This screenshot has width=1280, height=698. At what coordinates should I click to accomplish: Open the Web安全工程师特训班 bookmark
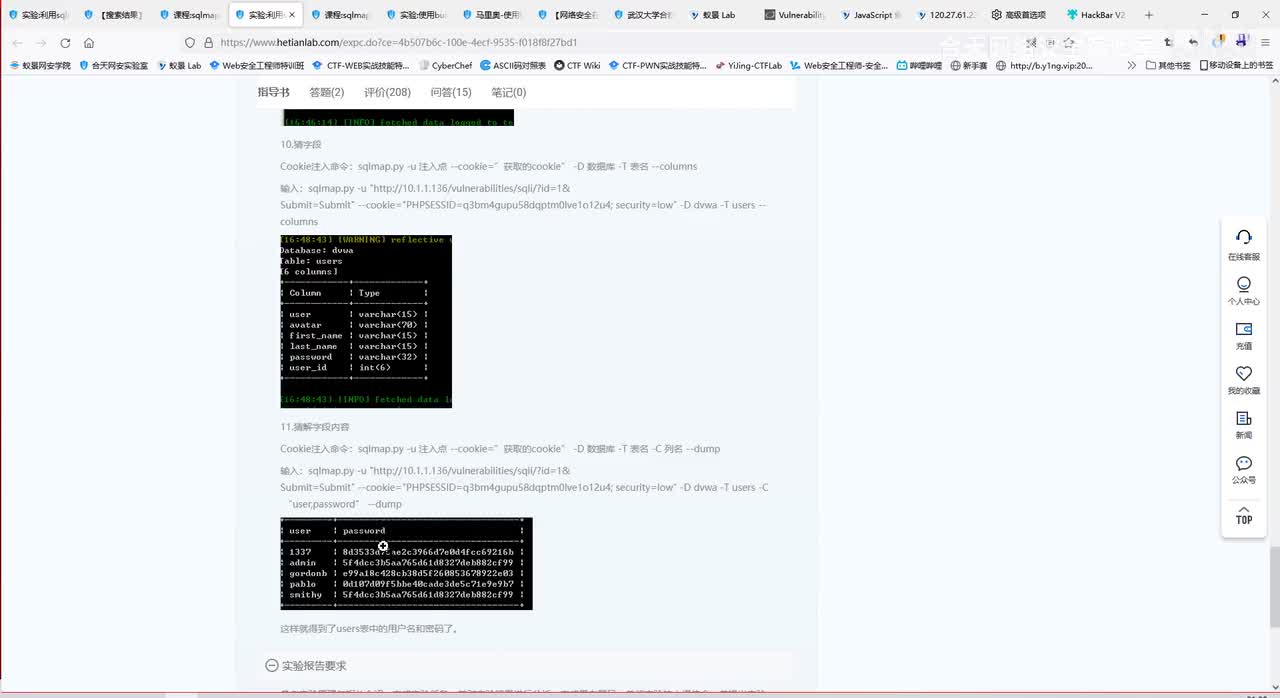click(x=256, y=65)
